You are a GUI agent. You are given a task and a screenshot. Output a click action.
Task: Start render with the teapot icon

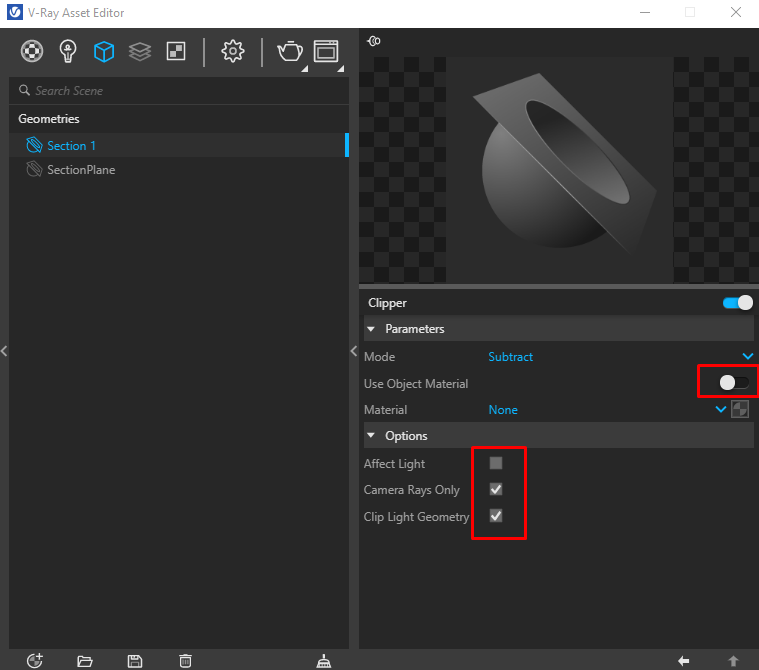coord(290,51)
